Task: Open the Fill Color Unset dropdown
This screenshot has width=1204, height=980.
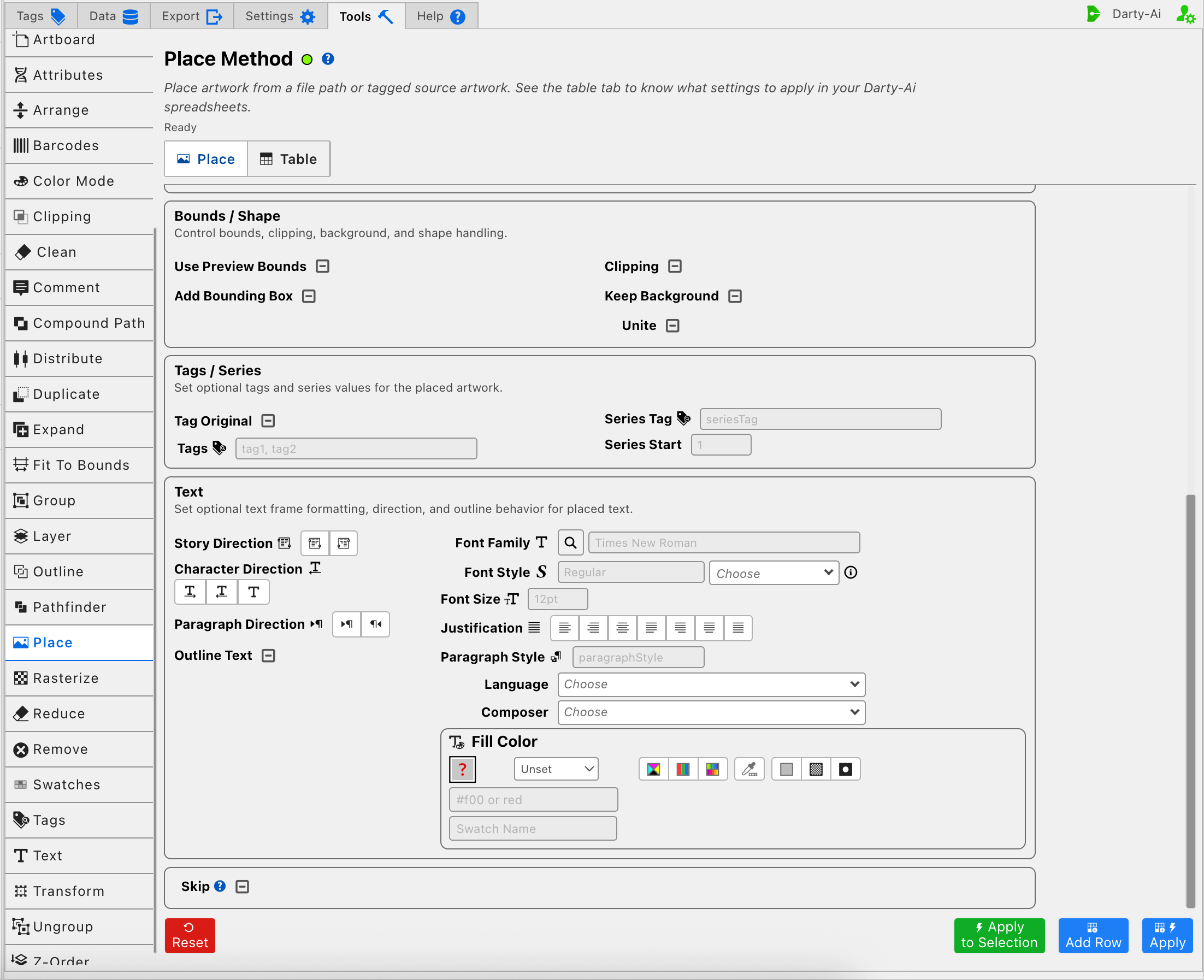Action: pyautogui.click(x=556, y=769)
